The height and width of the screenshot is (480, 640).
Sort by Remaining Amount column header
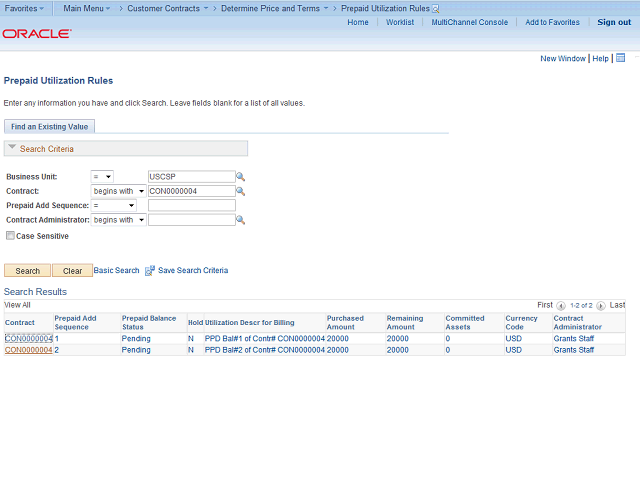(x=405, y=322)
